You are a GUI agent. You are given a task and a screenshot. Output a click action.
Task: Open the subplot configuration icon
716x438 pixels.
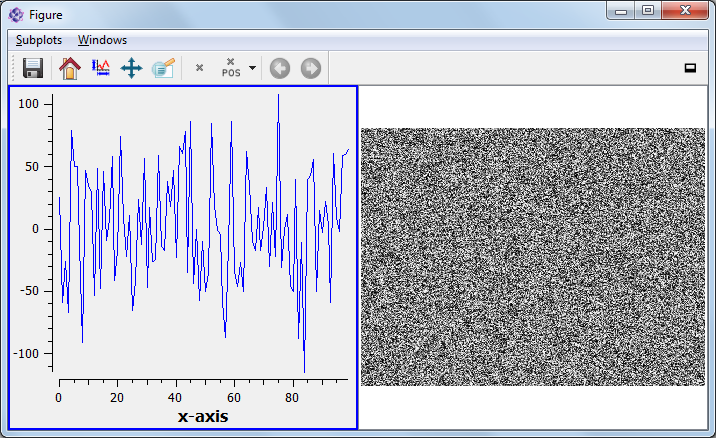[x=163, y=68]
